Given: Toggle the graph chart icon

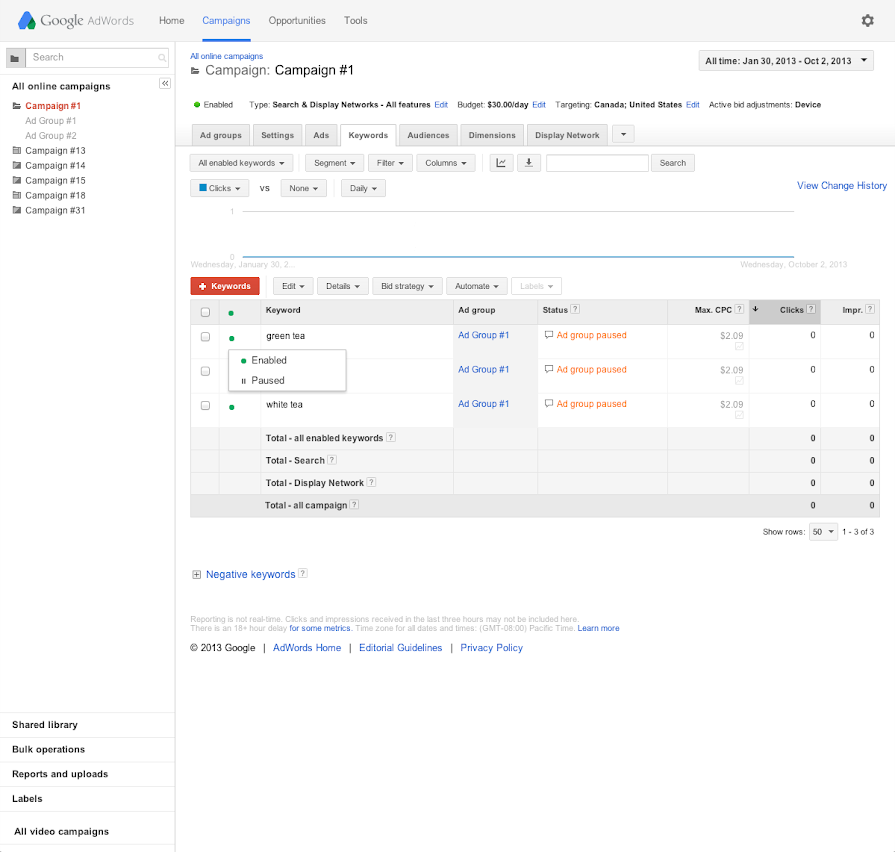Looking at the screenshot, I should point(502,163).
